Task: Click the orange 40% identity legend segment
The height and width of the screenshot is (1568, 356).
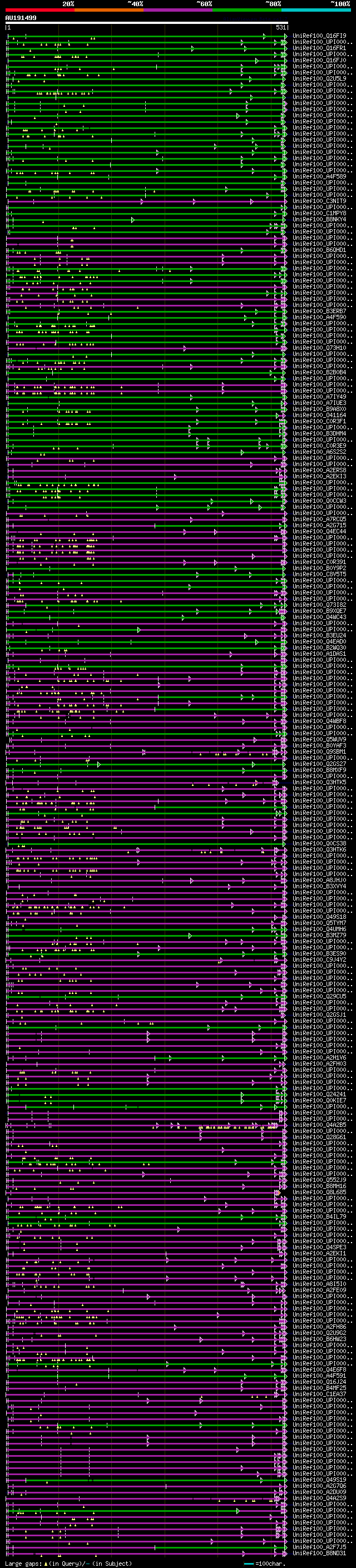Action: coord(109,10)
